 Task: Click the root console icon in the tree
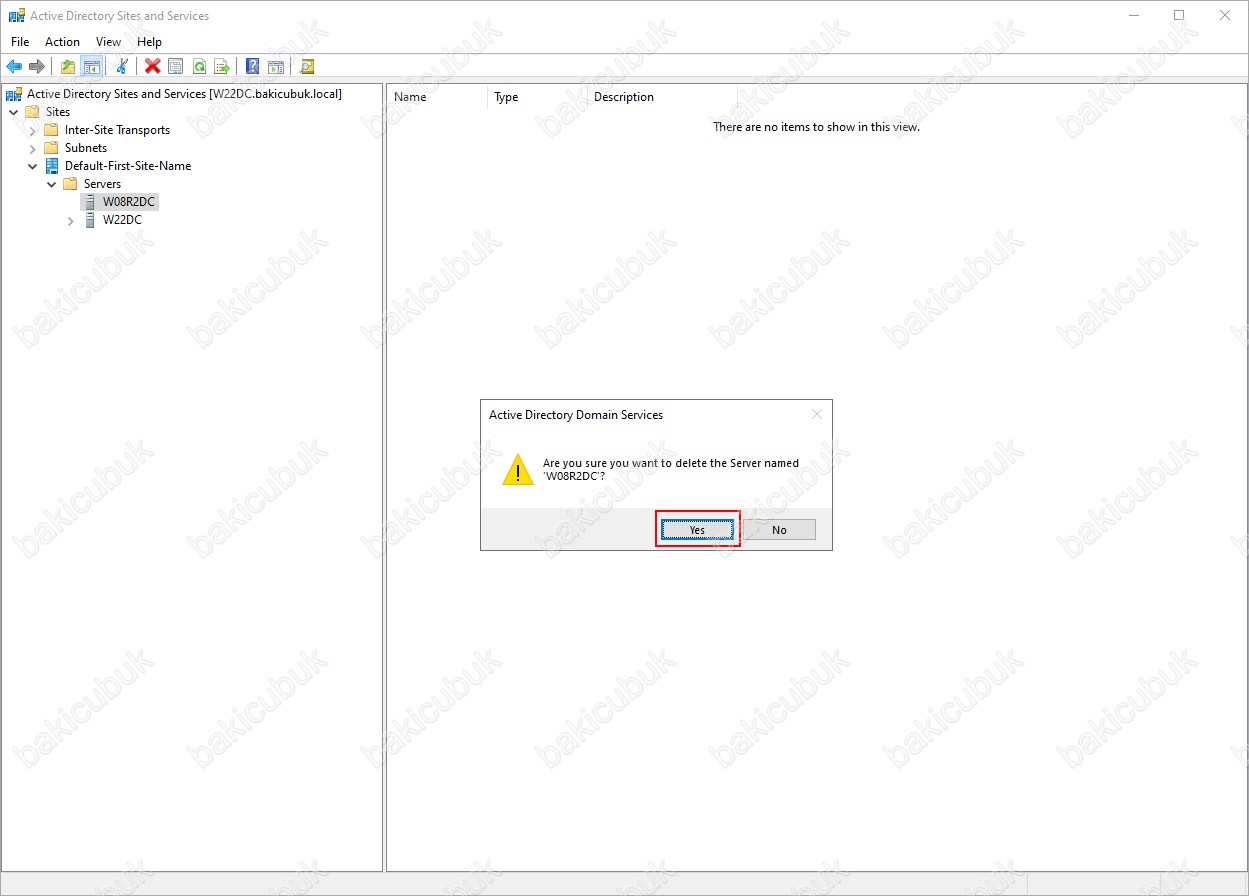[x=14, y=94]
